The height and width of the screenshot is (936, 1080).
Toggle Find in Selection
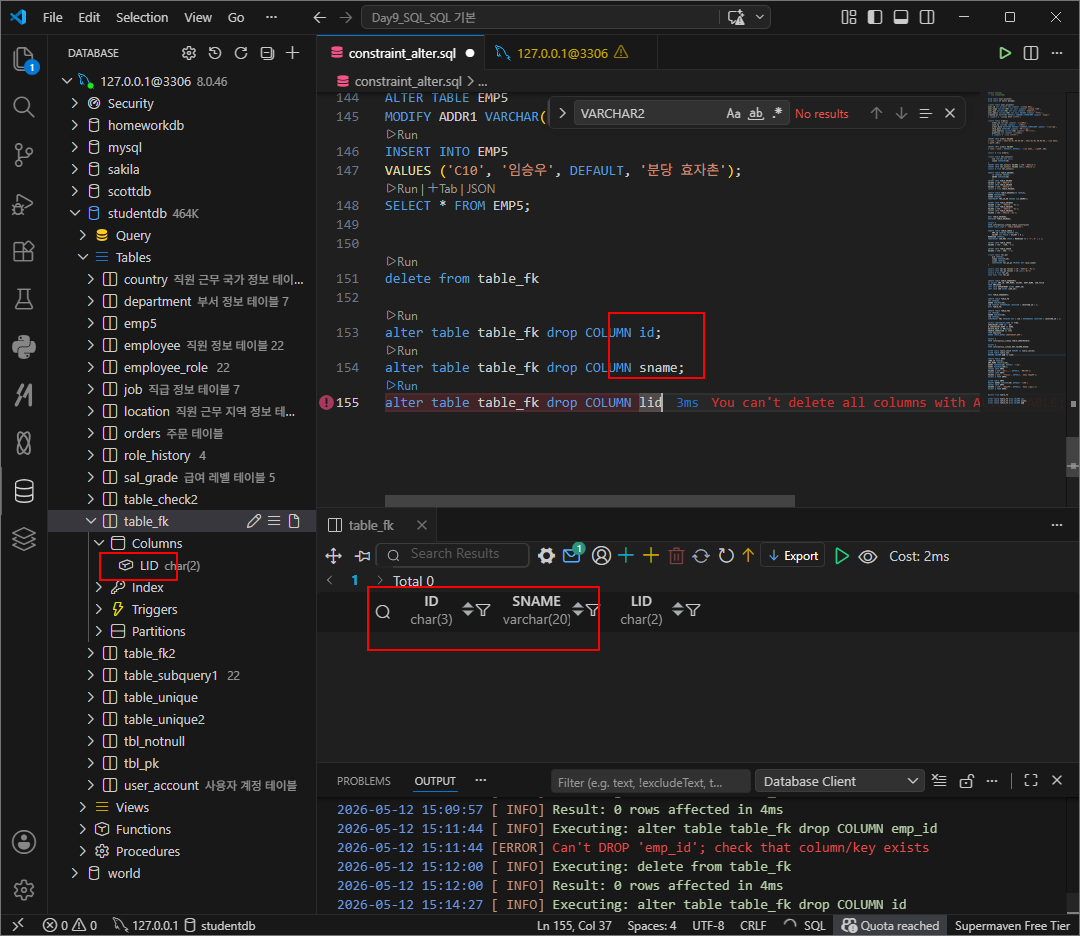click(x=926, y=114)
